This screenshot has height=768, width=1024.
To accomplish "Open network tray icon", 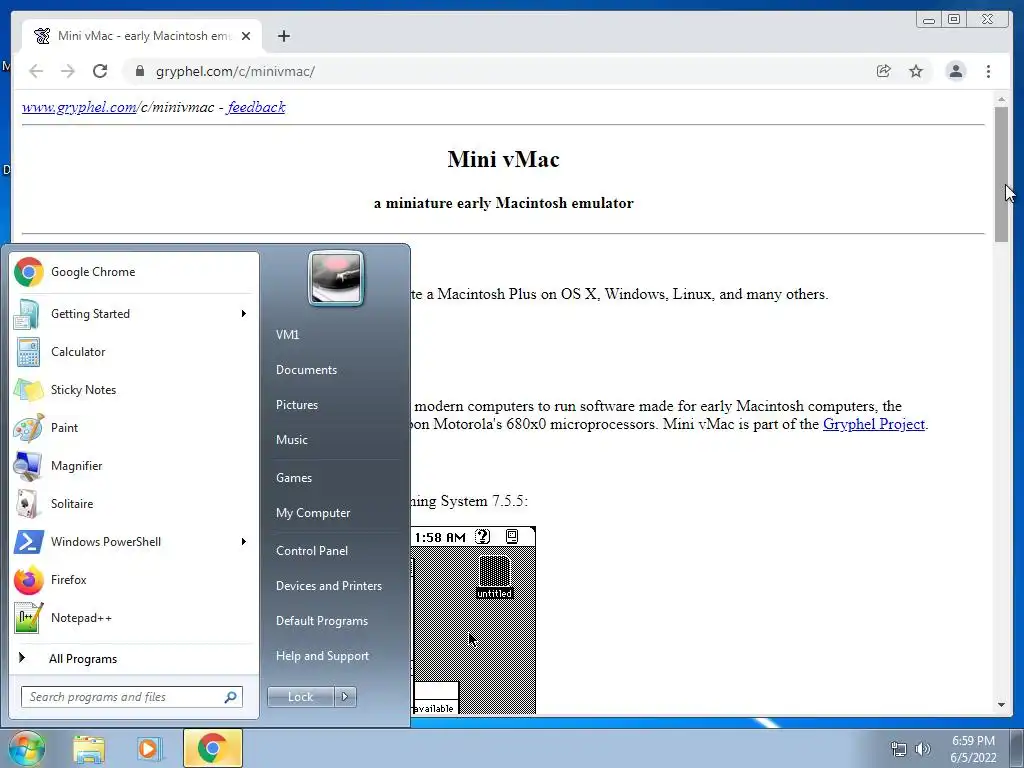I will tap(899, 749).
